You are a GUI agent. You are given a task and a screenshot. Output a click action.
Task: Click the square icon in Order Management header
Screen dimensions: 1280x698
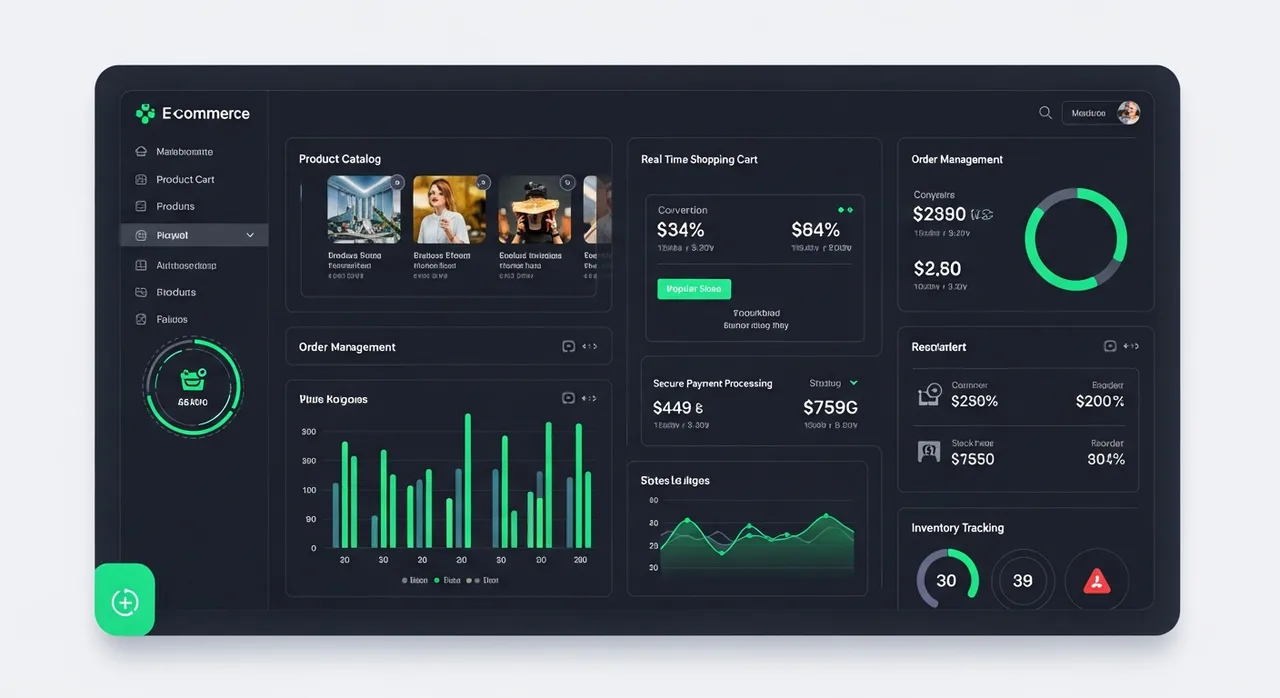(569, 347)
